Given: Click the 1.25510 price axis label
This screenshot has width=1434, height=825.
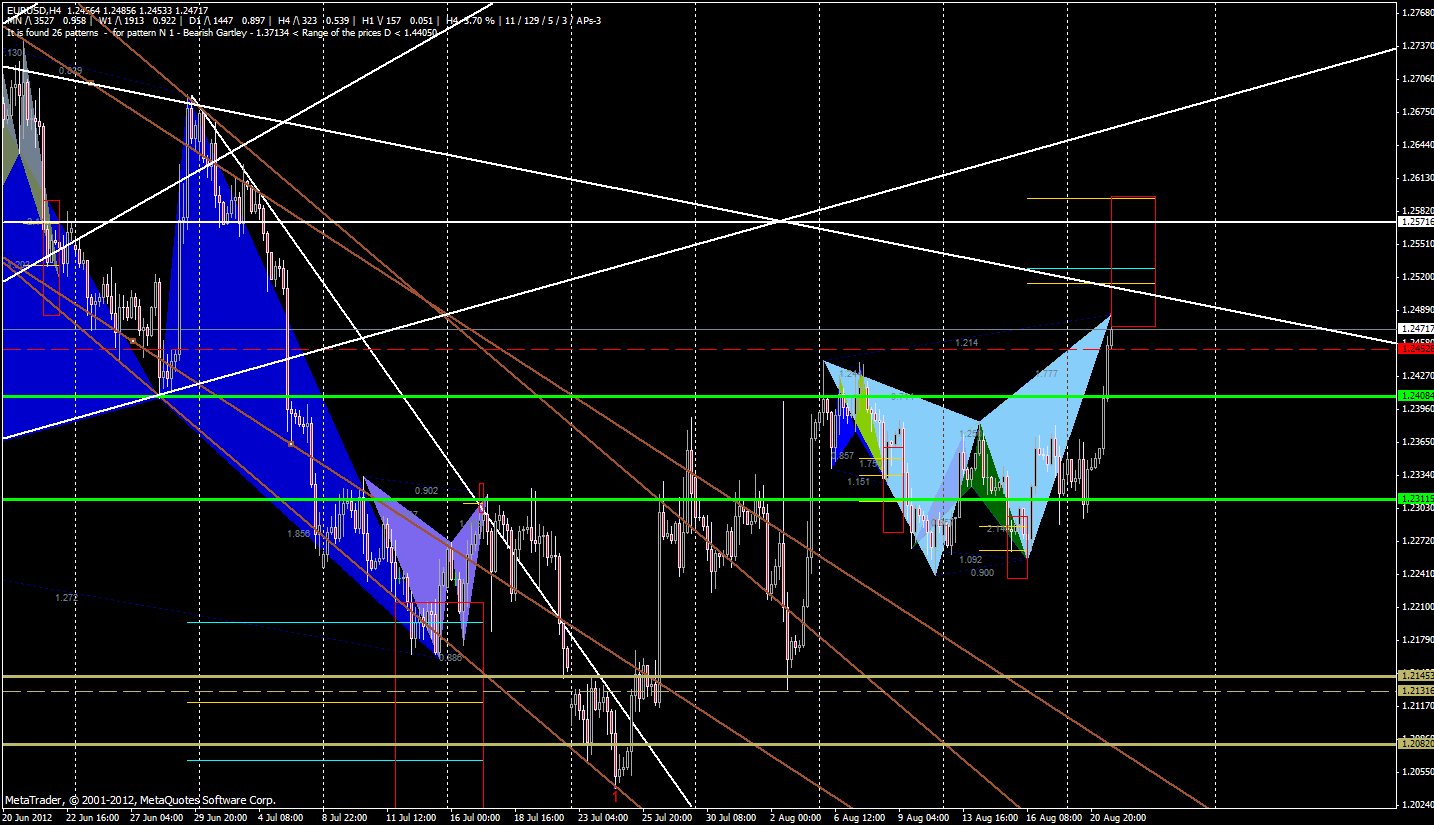Looking at the screenshot, I should (1416, 244).
